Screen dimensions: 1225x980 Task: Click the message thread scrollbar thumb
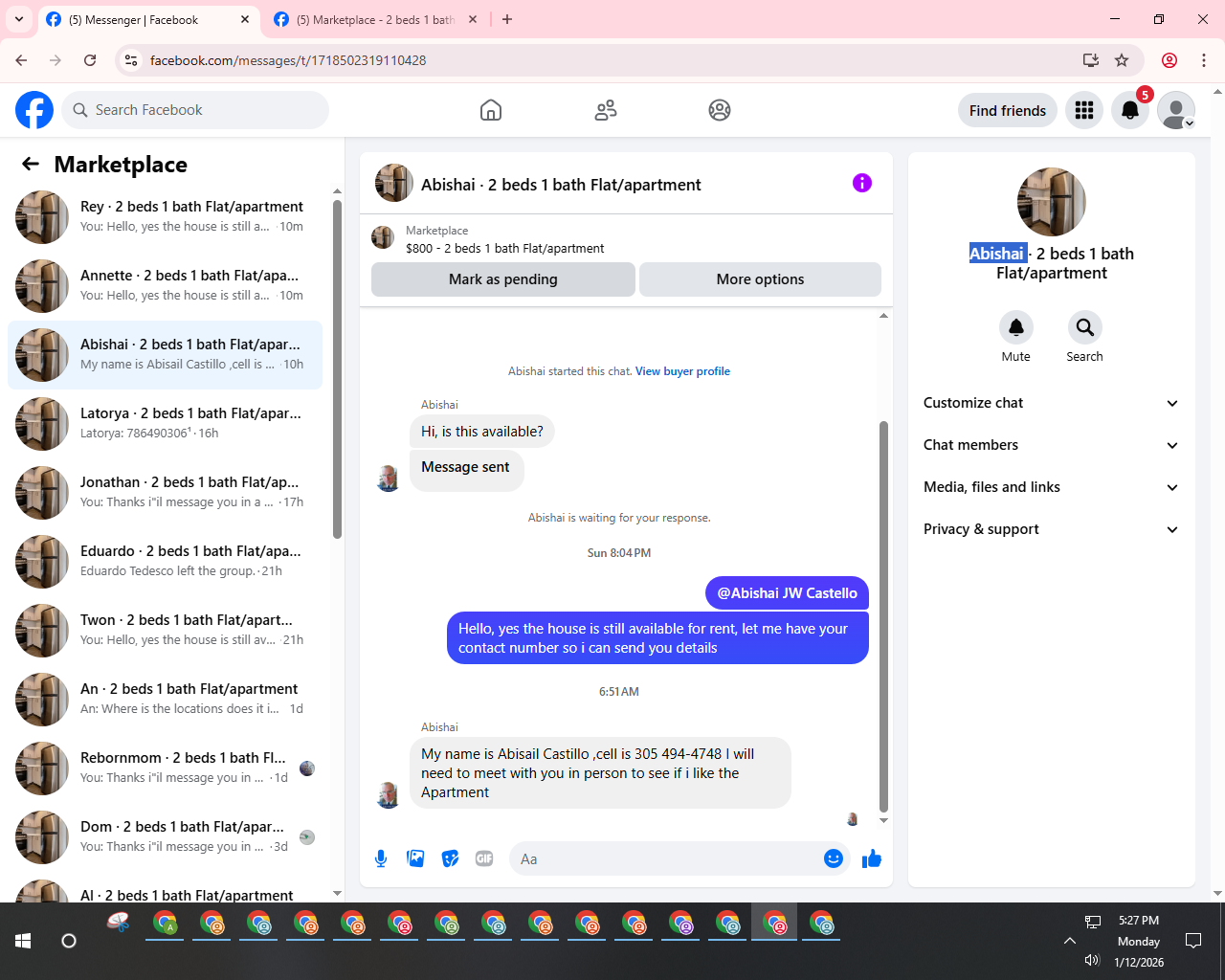click(883, 616)
